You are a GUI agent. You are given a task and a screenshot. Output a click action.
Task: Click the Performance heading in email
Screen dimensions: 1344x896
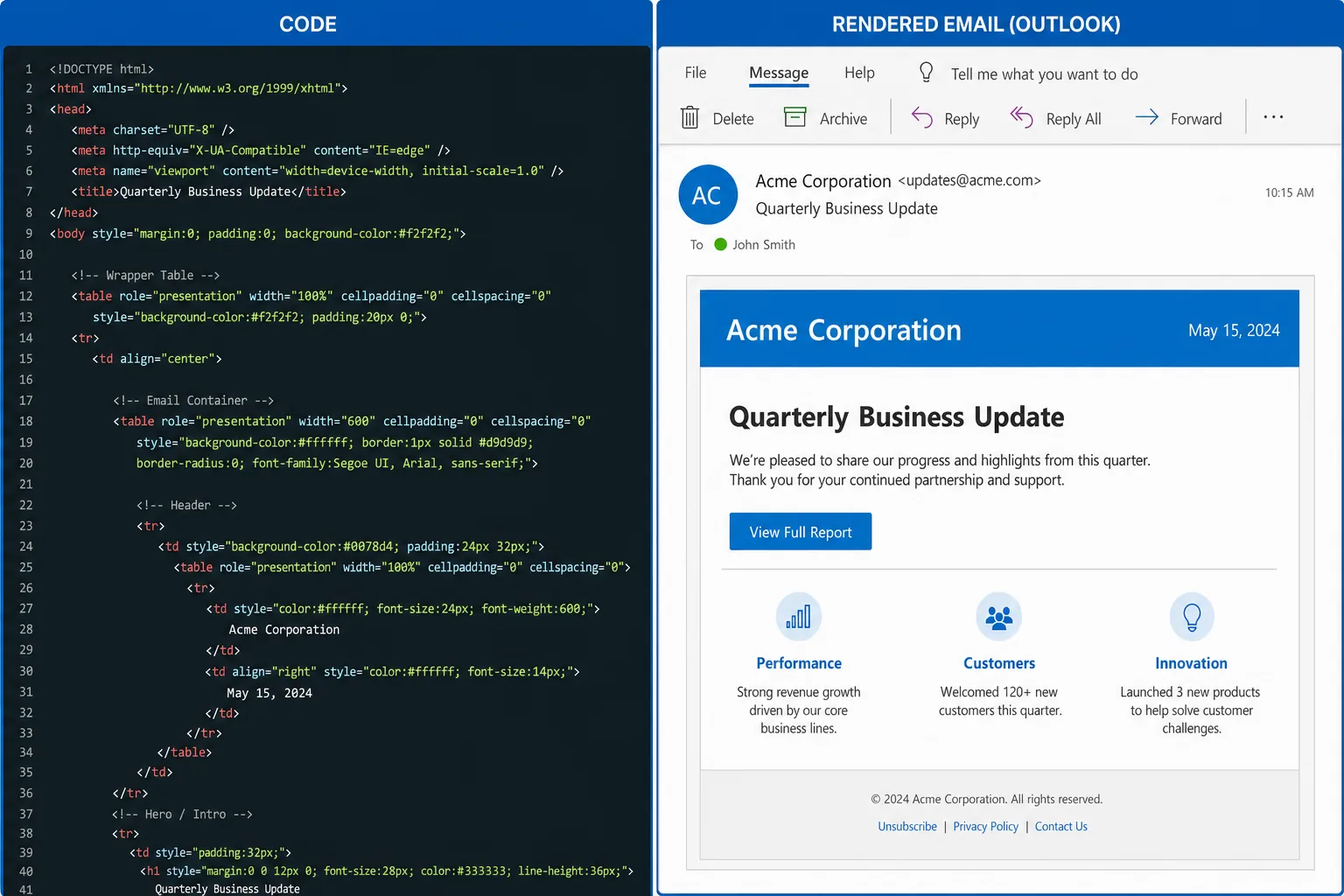[x=799, y=663]
